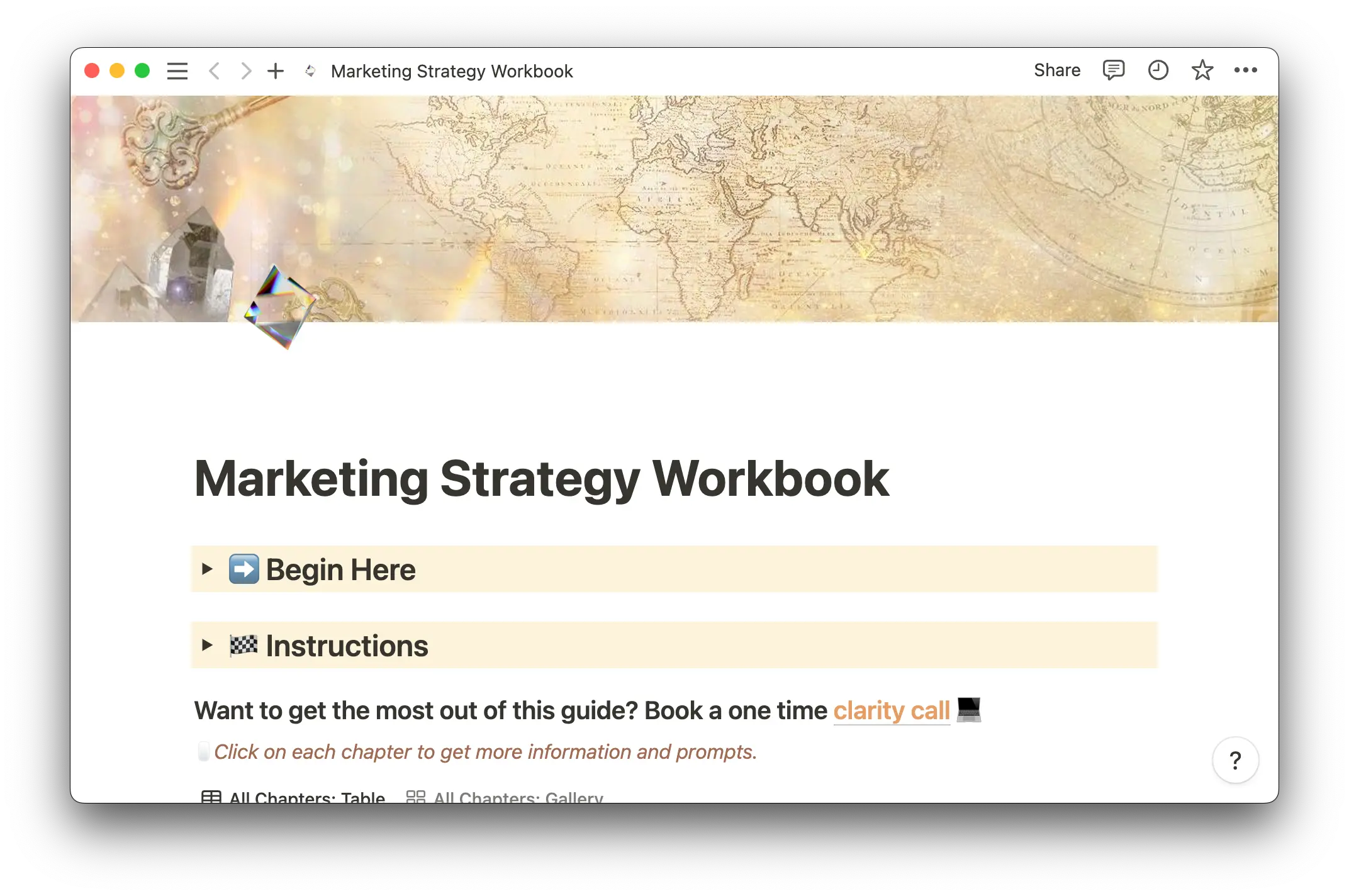
Task: Open more options with the ellipsis icon
Action: pyautogui.click(x=1246, y=70)
